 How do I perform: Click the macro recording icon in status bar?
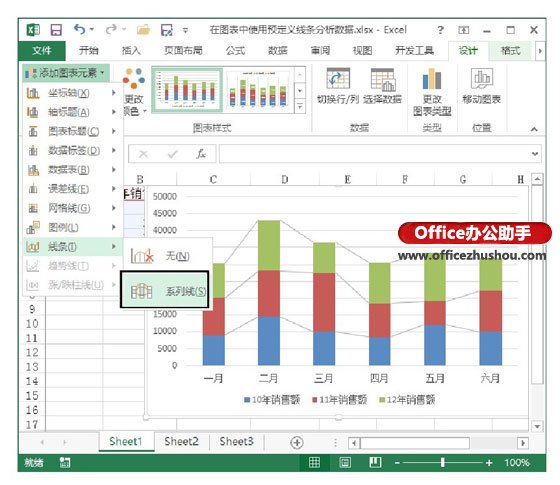[65, 462]
